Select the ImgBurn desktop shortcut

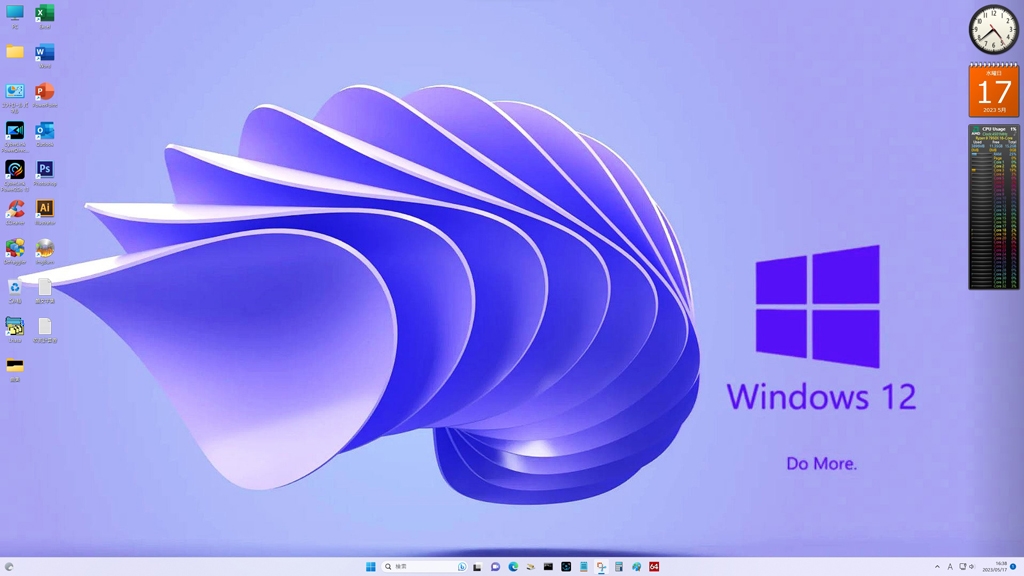click(44, 251)
